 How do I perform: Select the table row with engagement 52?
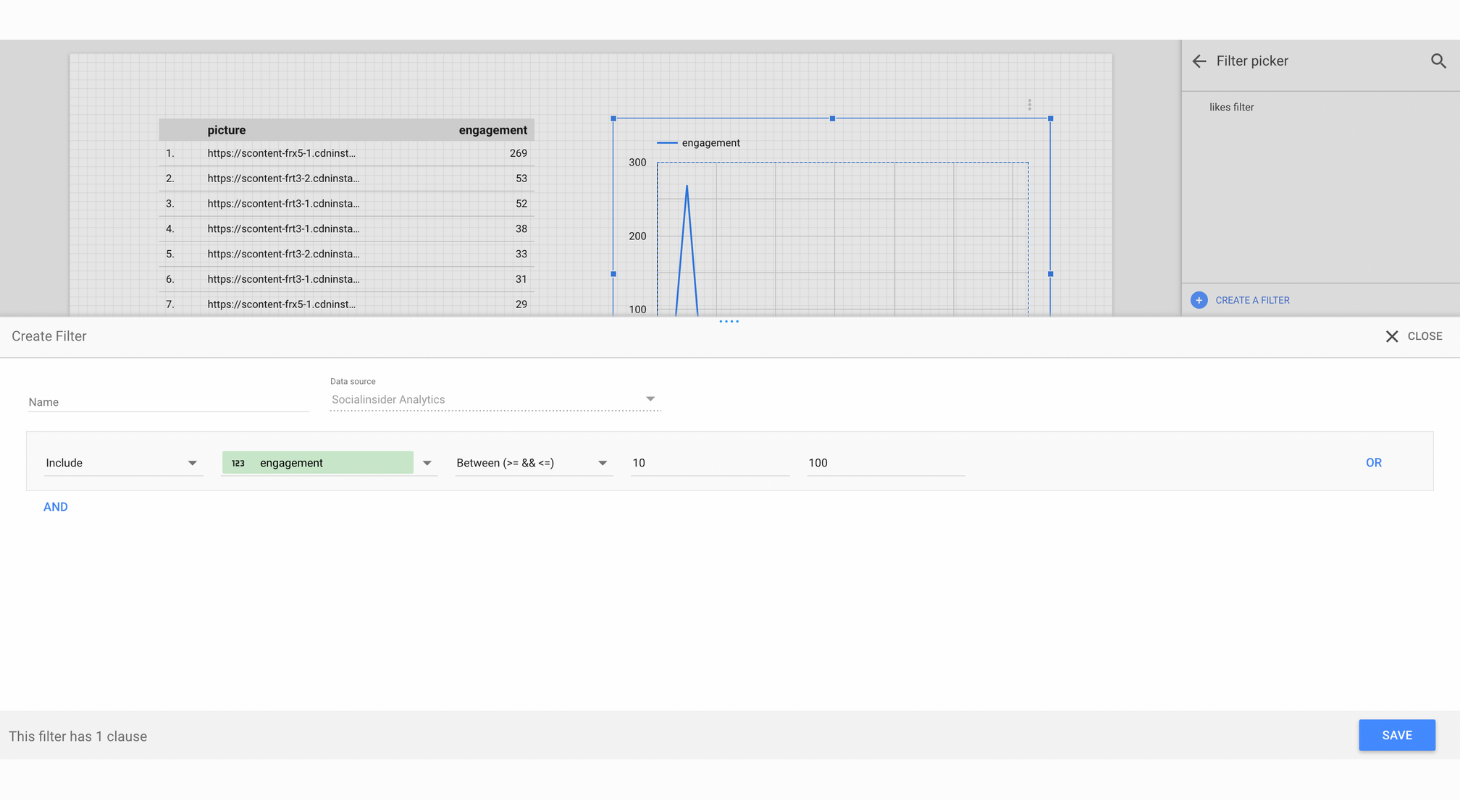click(346, 204)
